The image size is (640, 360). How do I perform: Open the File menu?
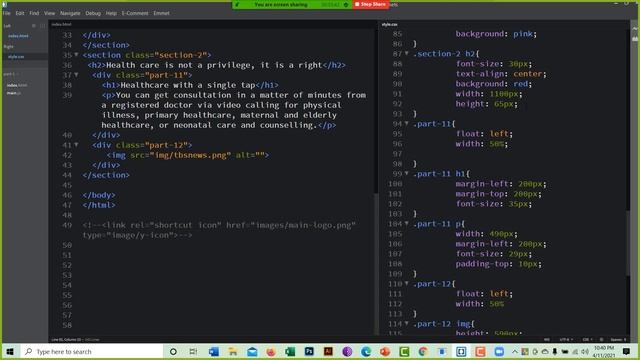7,13
